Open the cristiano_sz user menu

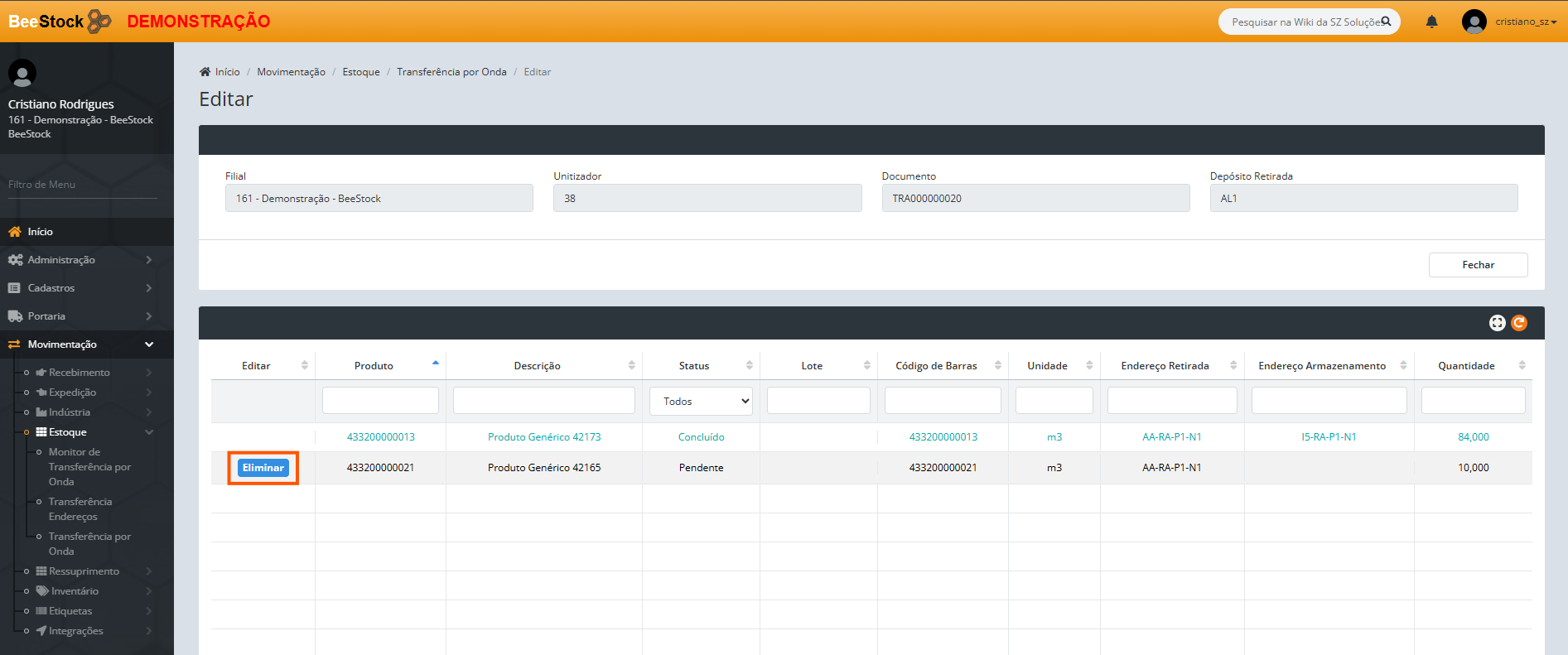point(1525,22)
